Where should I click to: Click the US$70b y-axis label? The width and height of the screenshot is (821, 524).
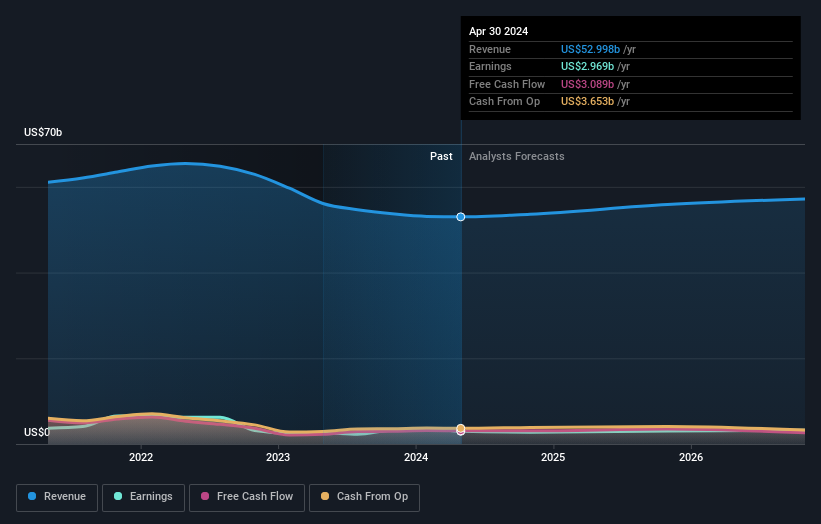pos(43,132)
